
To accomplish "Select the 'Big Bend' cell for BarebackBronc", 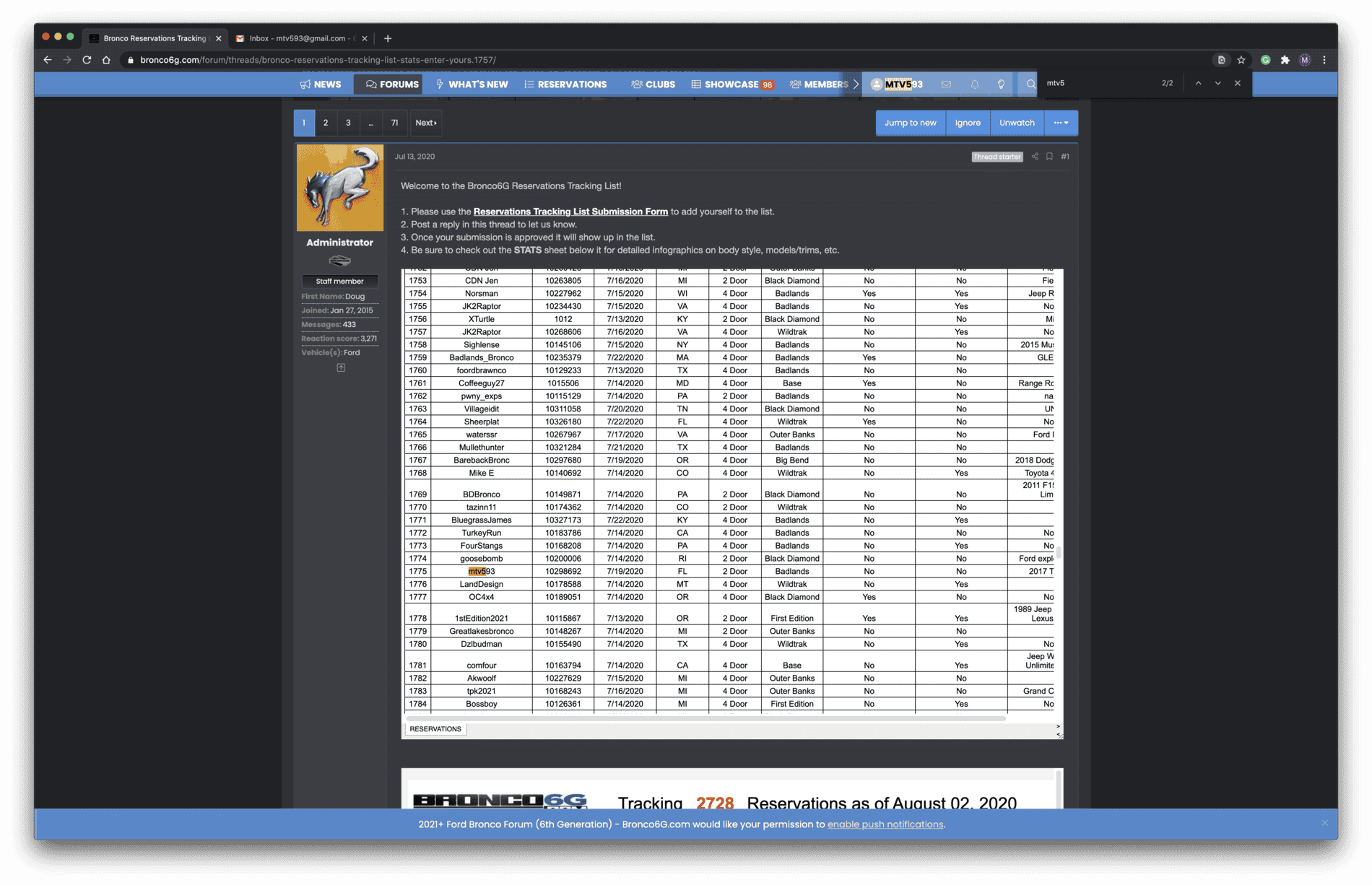I will [792, 461].
